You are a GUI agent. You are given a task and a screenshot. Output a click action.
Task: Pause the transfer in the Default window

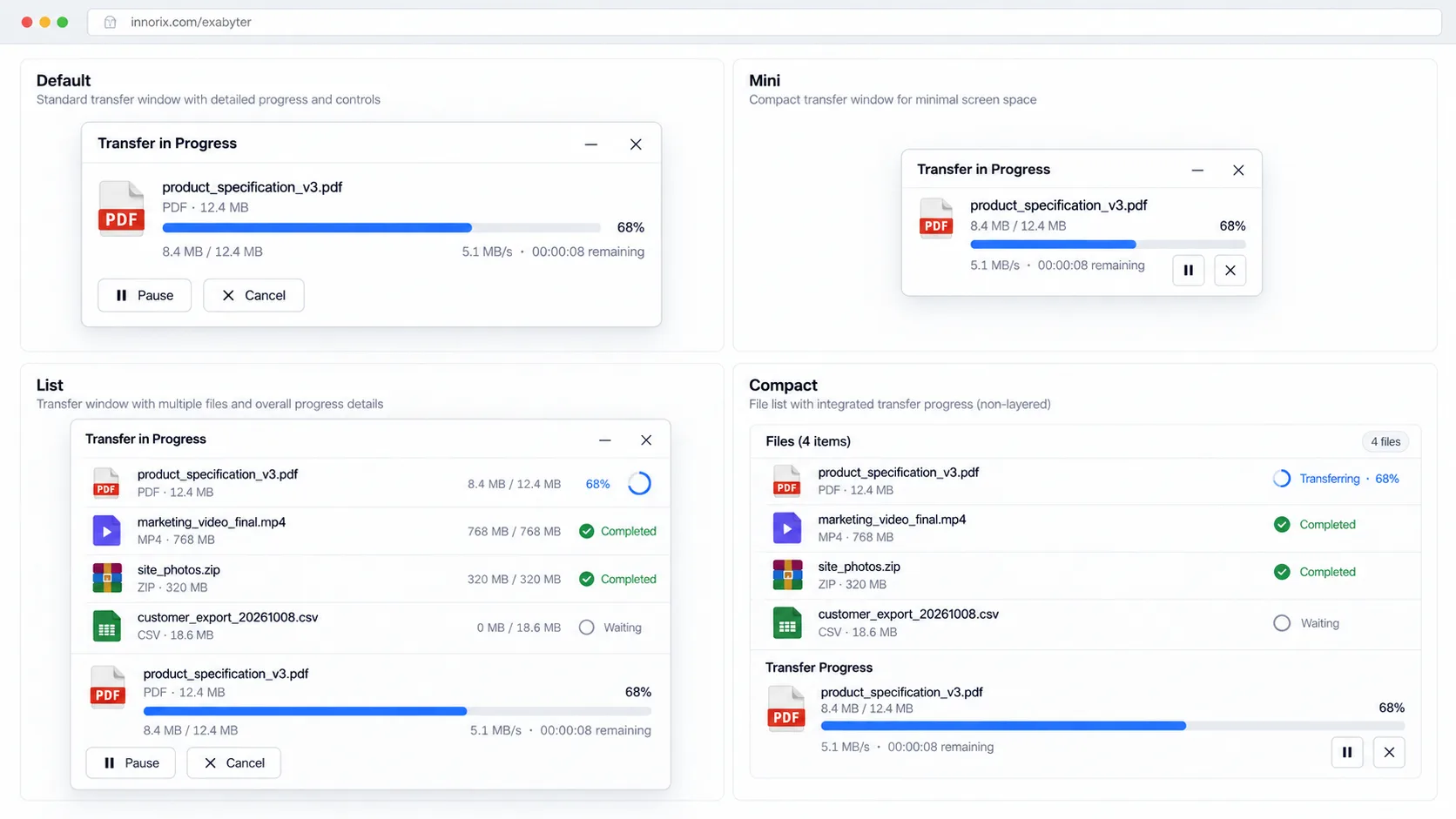pyautogui.click(x=145, y=295)
